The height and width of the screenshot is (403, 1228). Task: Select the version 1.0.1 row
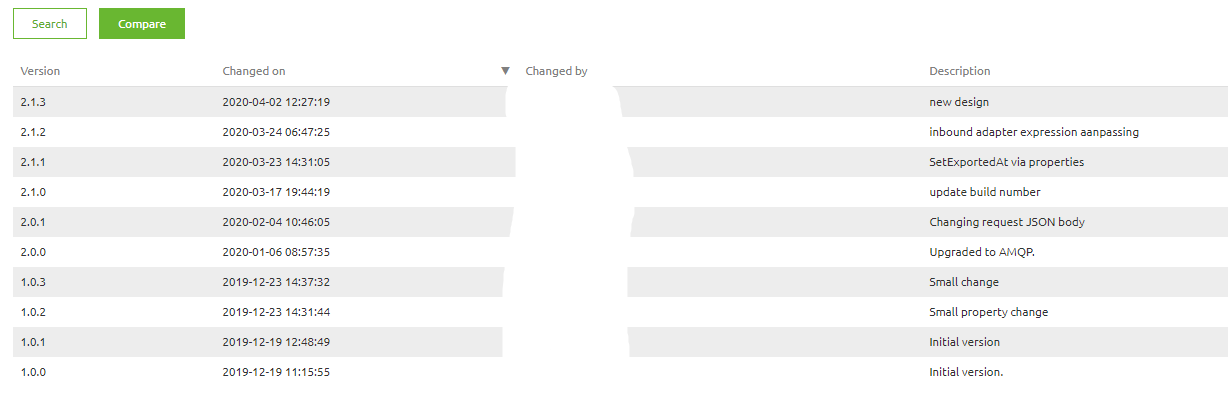pyautogui.click(x=33, y=342)
